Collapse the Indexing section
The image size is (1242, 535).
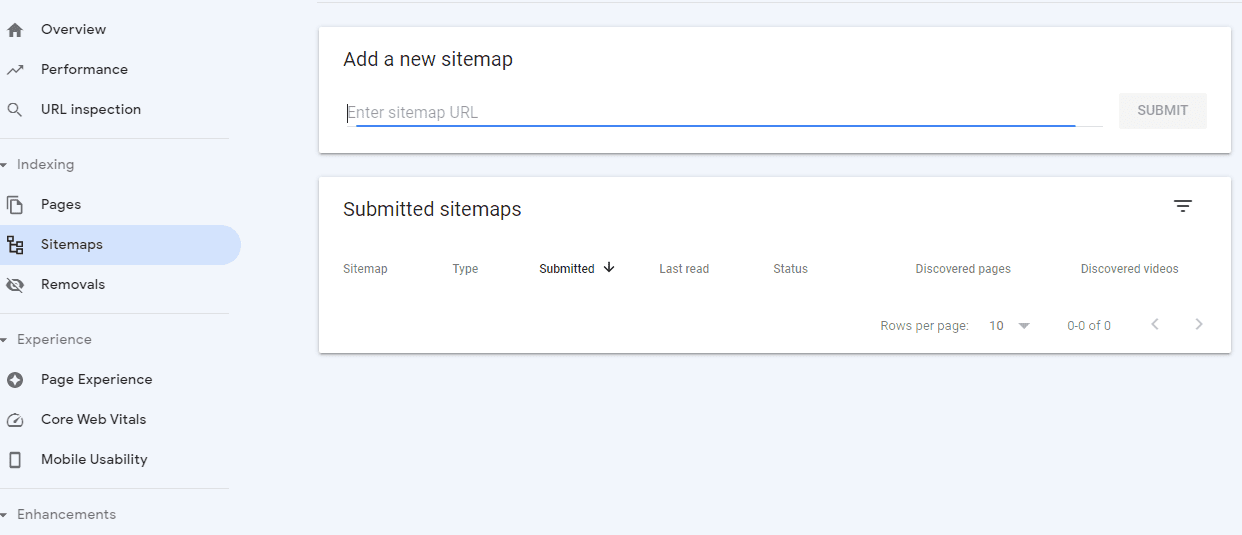(x=4, y=165)
